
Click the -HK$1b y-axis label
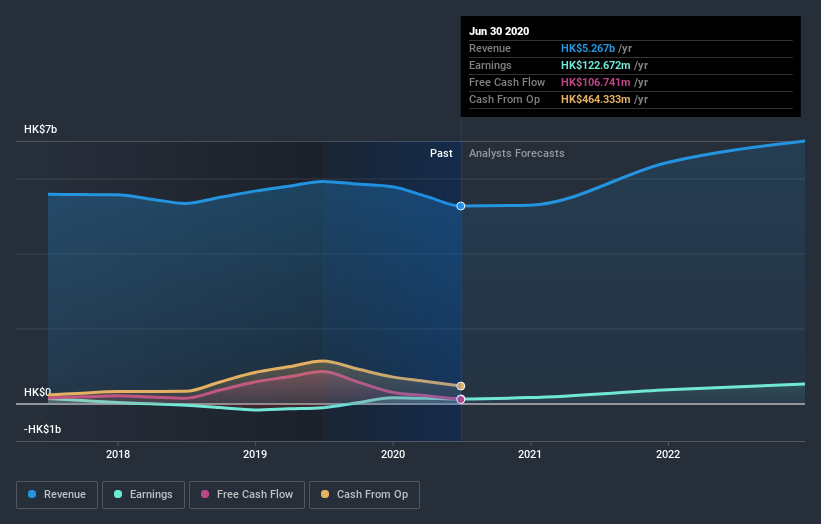tap(42, 429)
